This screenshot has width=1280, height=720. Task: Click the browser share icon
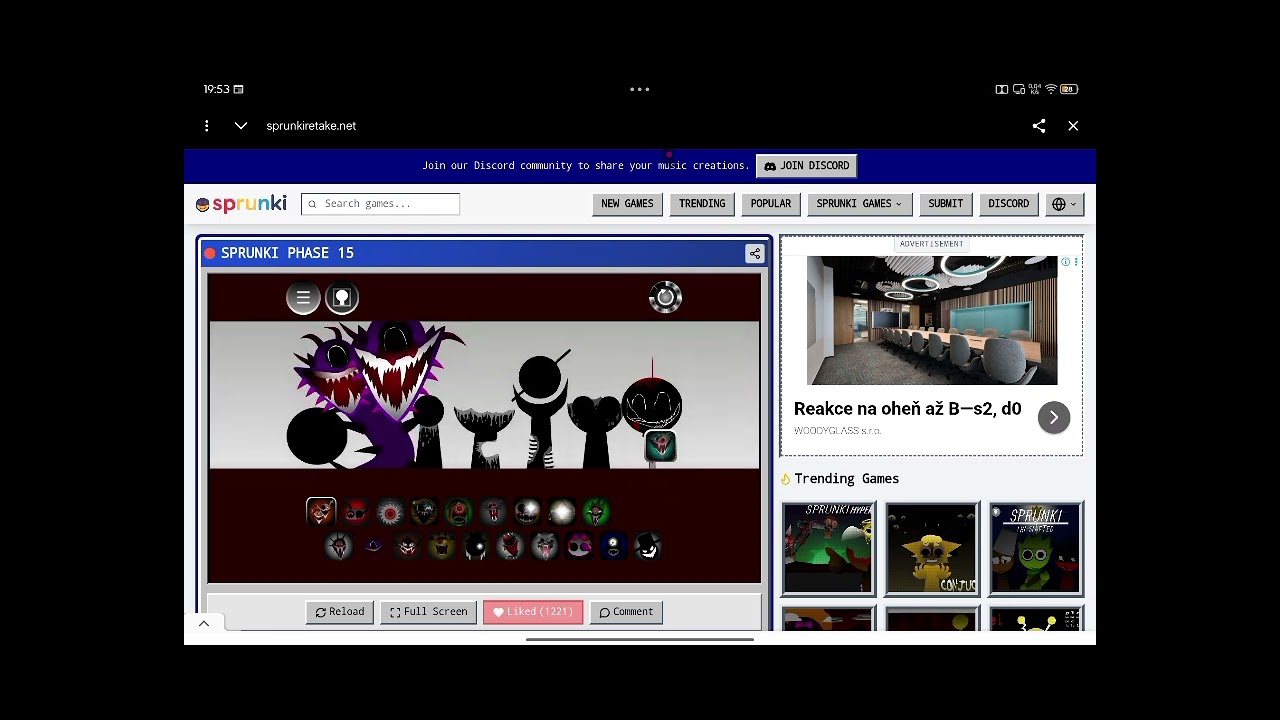pyautogui.click(x=1039, y=126)
